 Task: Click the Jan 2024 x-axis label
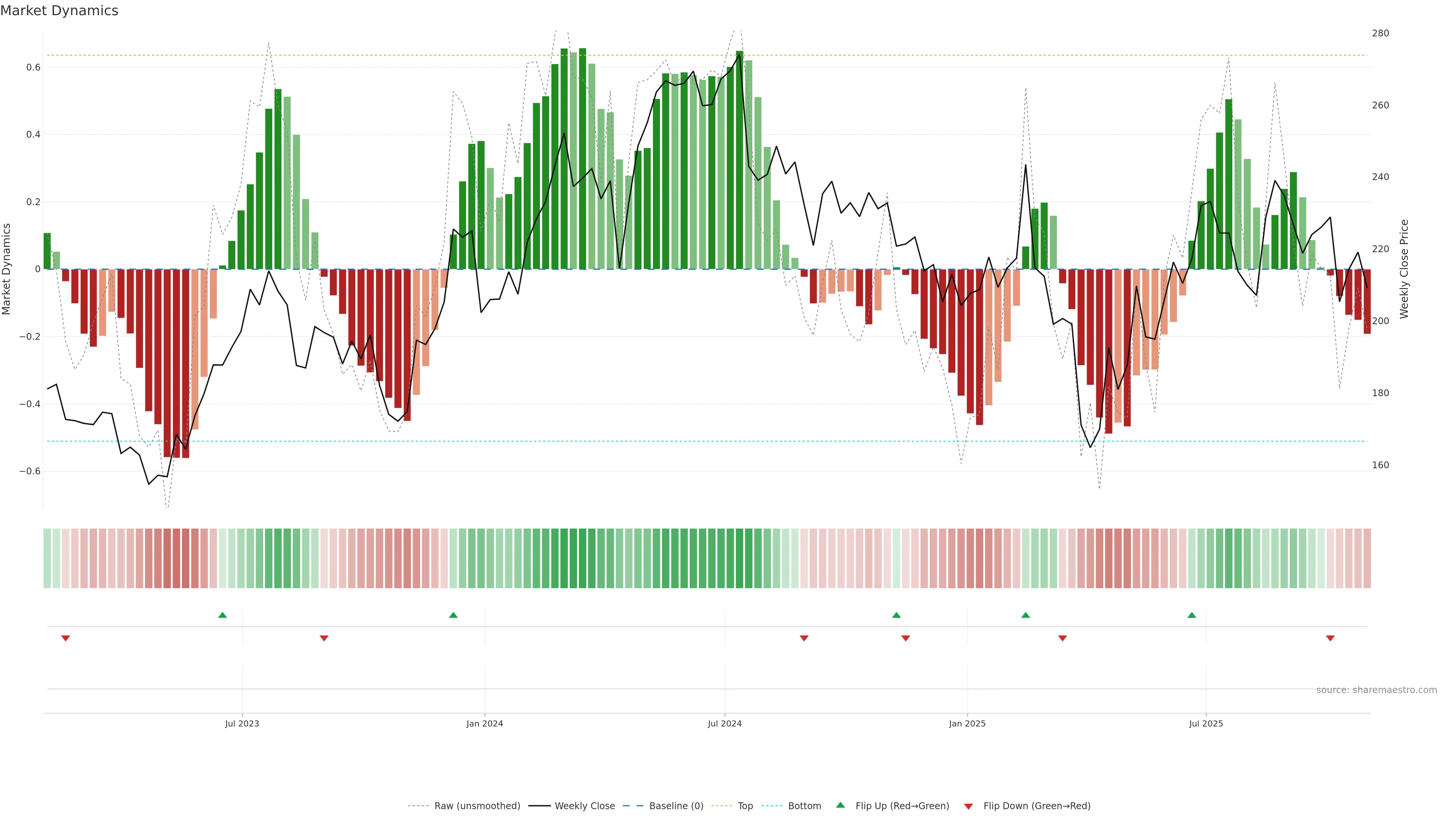pyautogui.click(x=485, y=723)
